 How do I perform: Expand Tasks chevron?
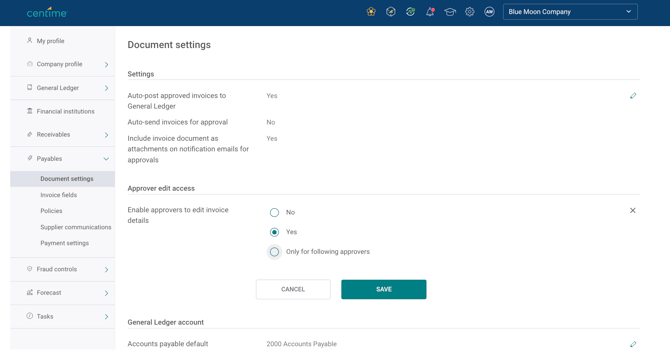106,317
